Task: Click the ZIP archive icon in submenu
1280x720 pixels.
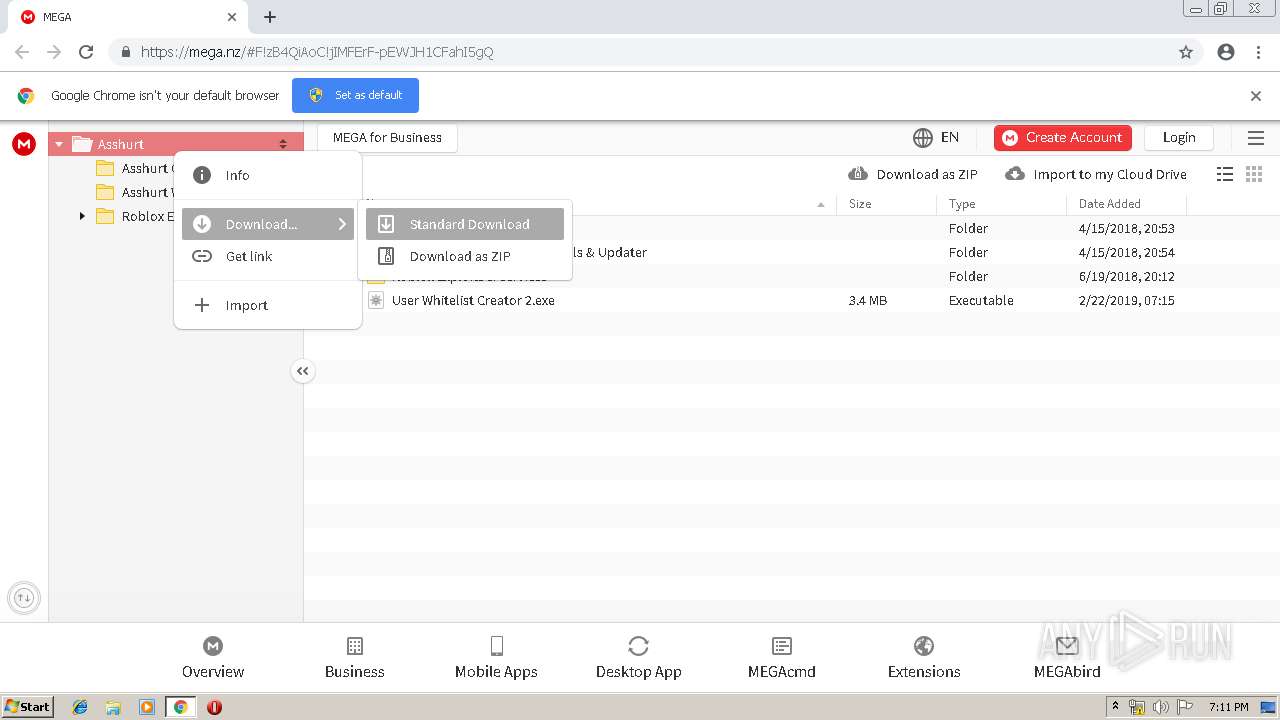Action: coord(386,256)
